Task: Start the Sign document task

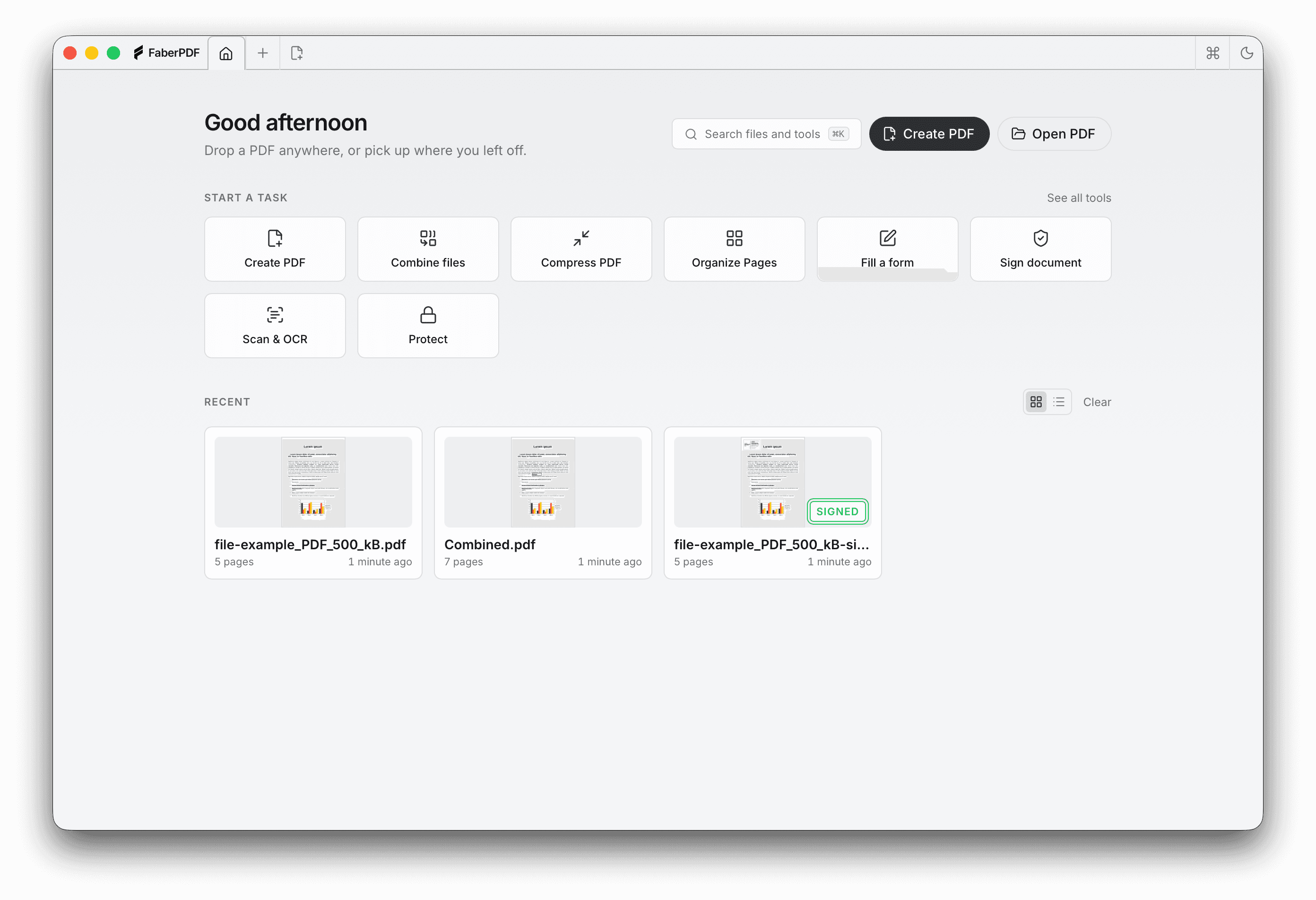Action: click(x=1040, y=249)
